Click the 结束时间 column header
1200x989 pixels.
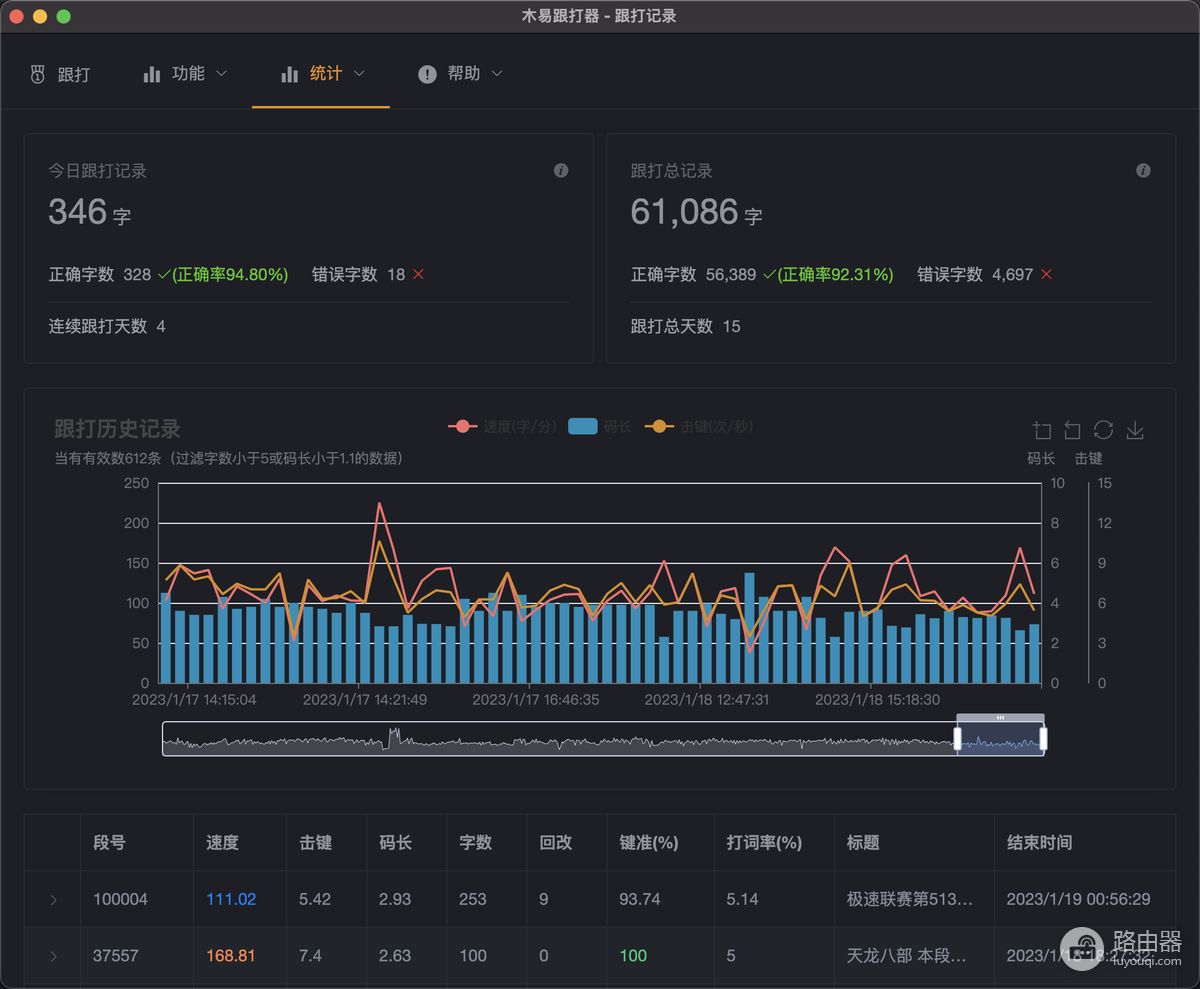click(x=1039, y=842)
